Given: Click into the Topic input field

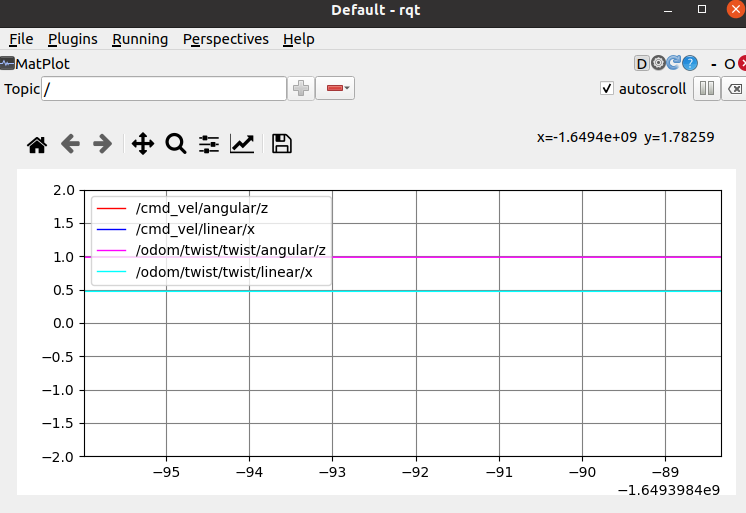Looking at the screenshot, I should coord(164,89).
